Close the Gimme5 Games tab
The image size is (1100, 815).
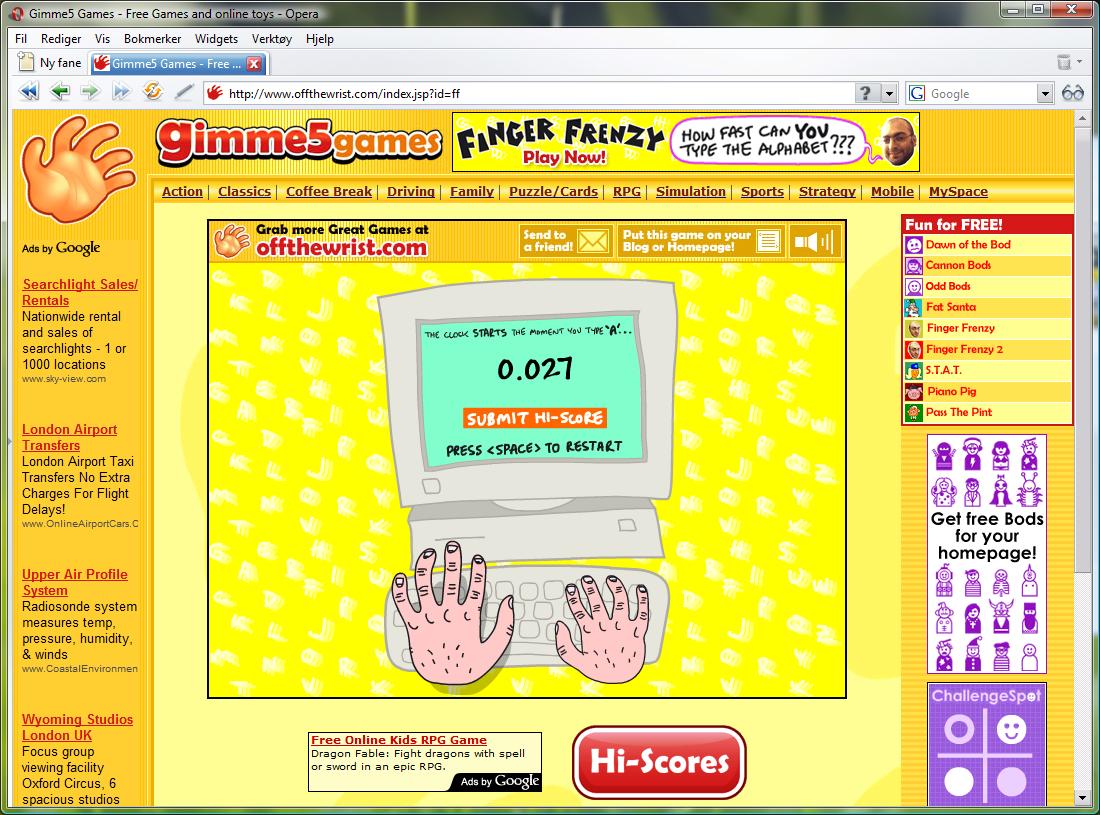tap(254, 64)
